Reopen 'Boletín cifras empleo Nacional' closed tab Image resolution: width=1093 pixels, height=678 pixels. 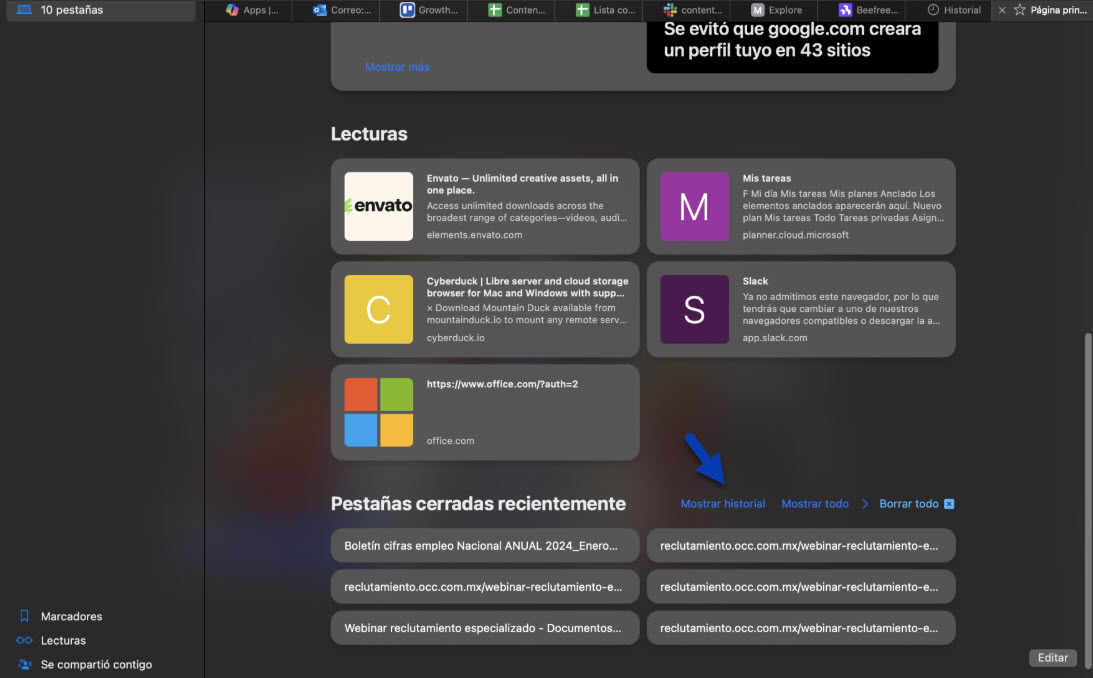click(x=484, y=546)
